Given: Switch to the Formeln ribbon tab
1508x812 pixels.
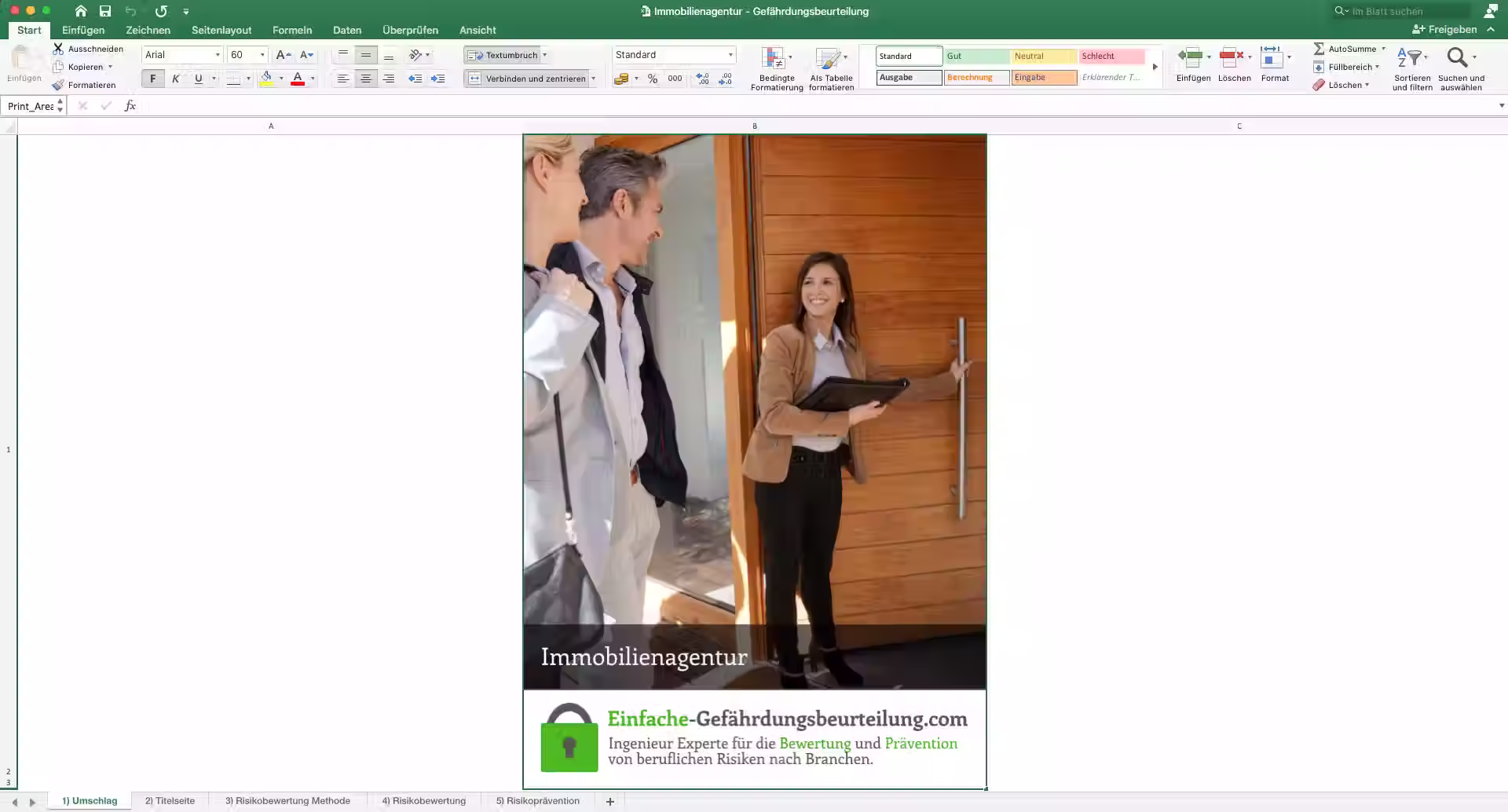Looking at the screenshot, I should (291, 30).
